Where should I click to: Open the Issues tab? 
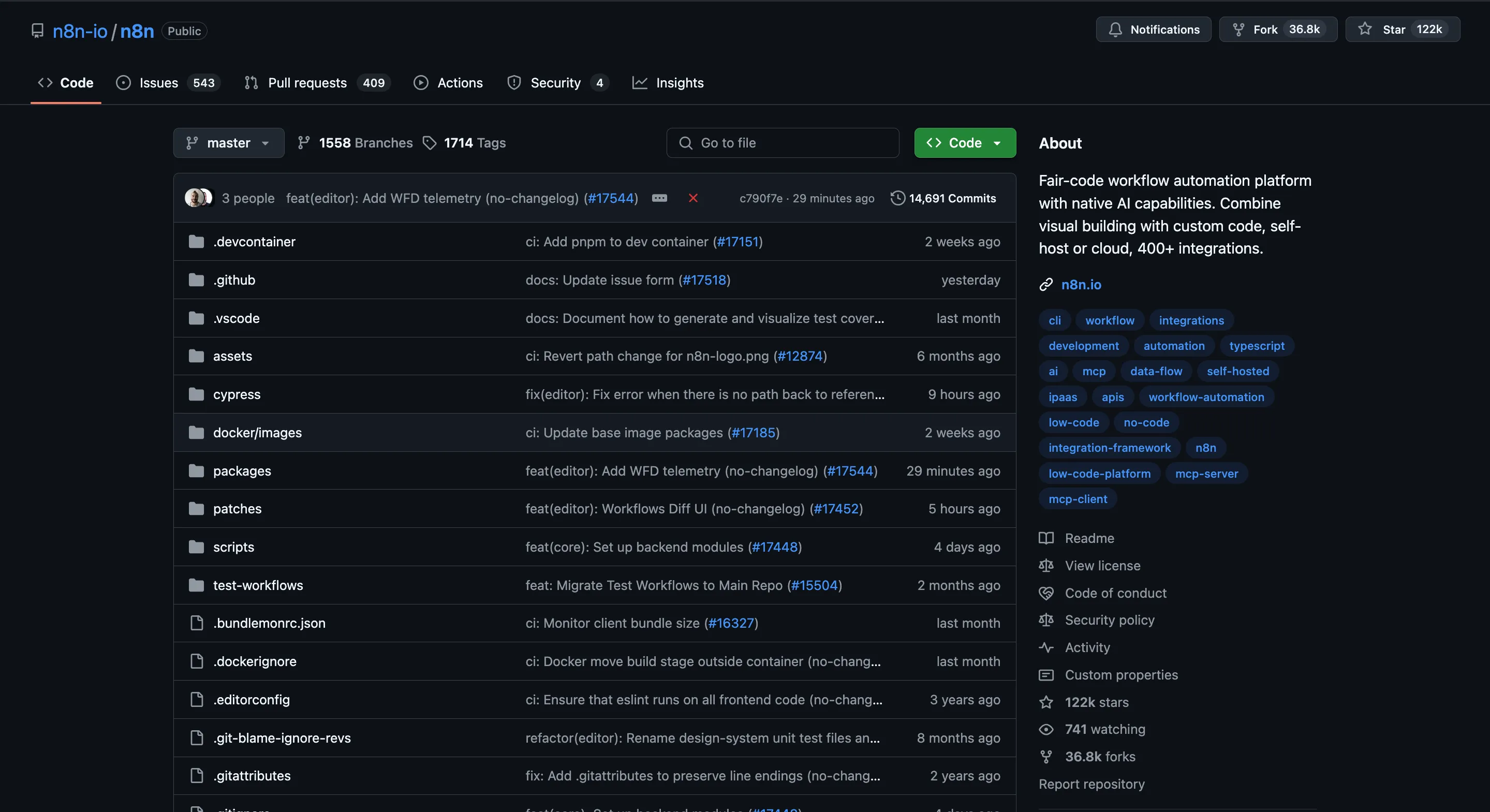pyautogui.click(x=168, y=83)
